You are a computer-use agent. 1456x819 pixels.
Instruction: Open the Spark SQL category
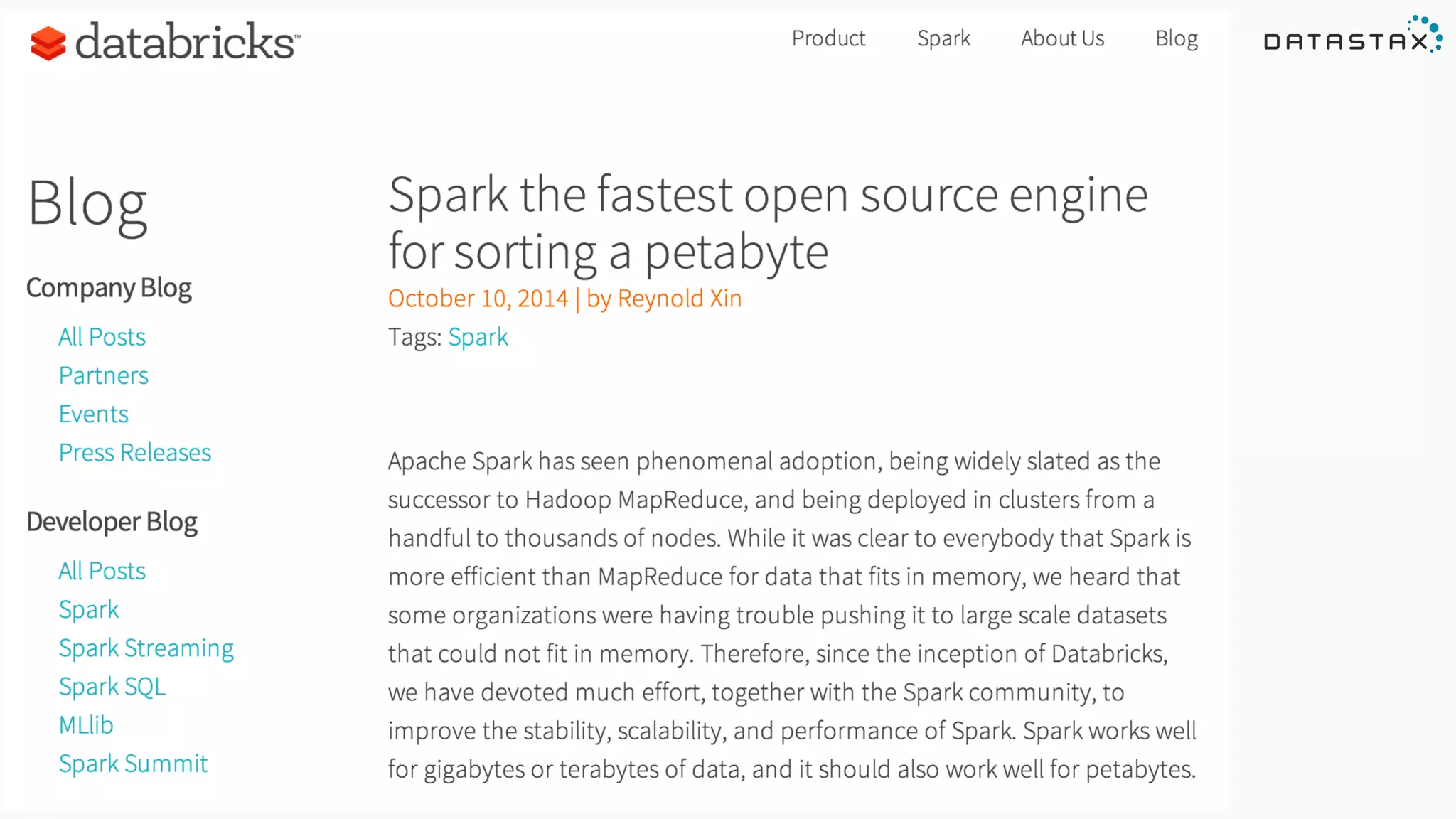pyautogui.click(x=112, y=686)
